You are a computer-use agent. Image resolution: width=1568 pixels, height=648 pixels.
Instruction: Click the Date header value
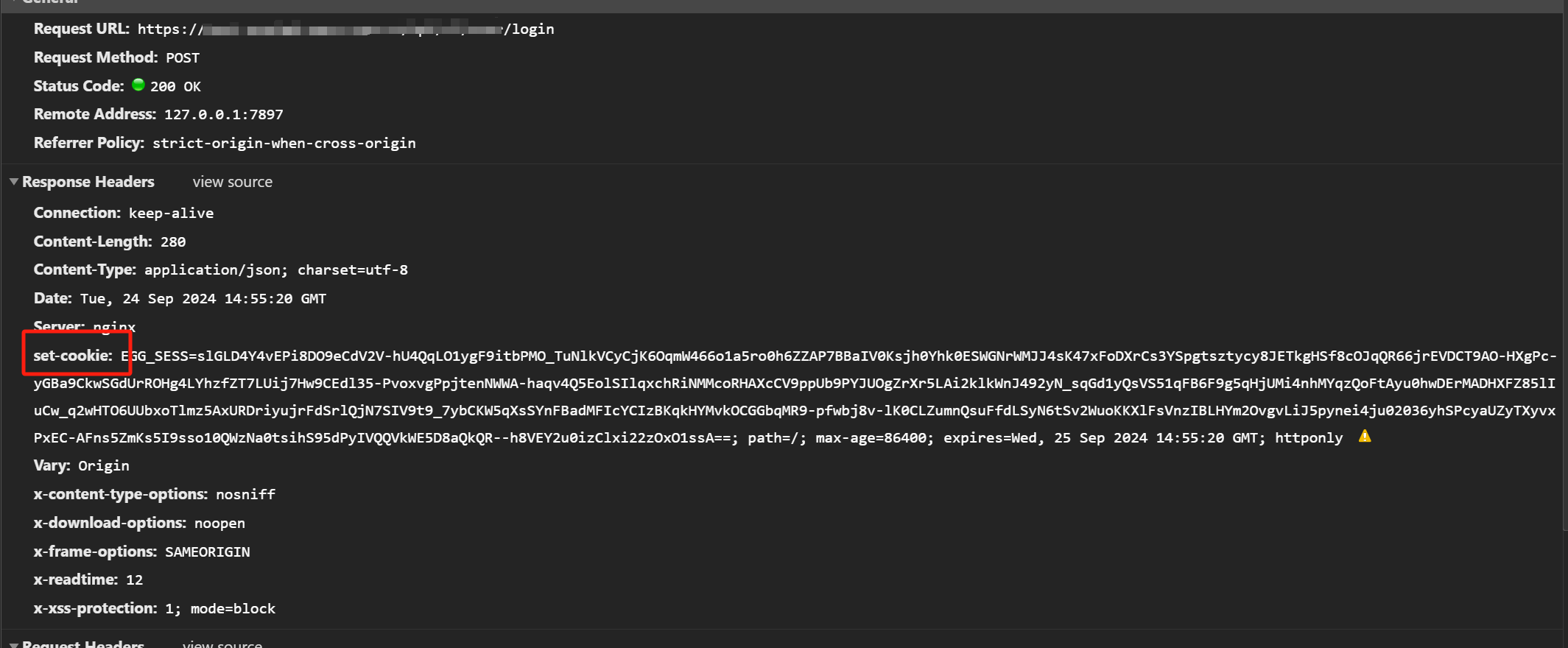pyautogui.click(x=203, y=299)
